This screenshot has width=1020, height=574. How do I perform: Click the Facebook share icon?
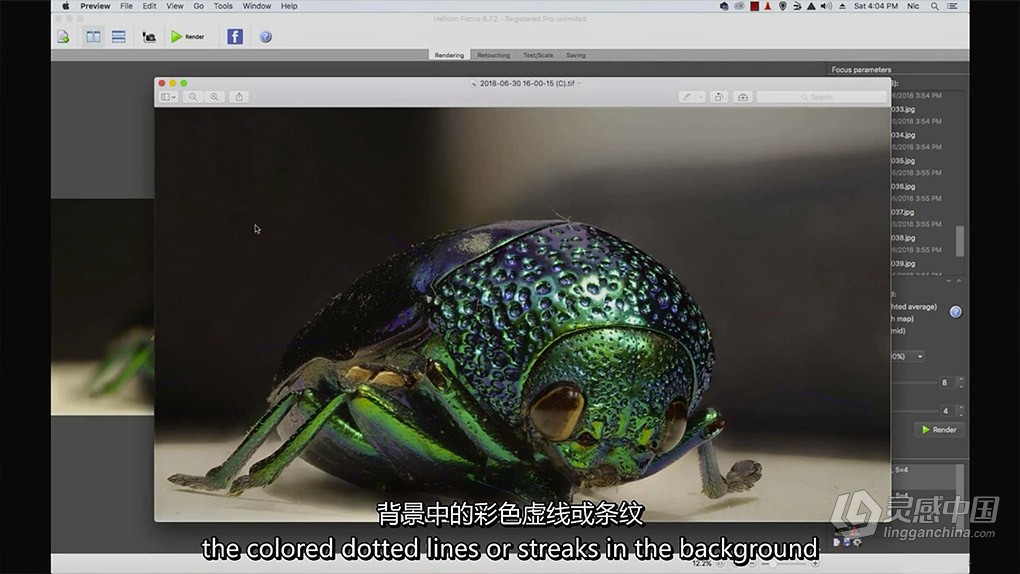pyautogui.click(x=235, y=37)
